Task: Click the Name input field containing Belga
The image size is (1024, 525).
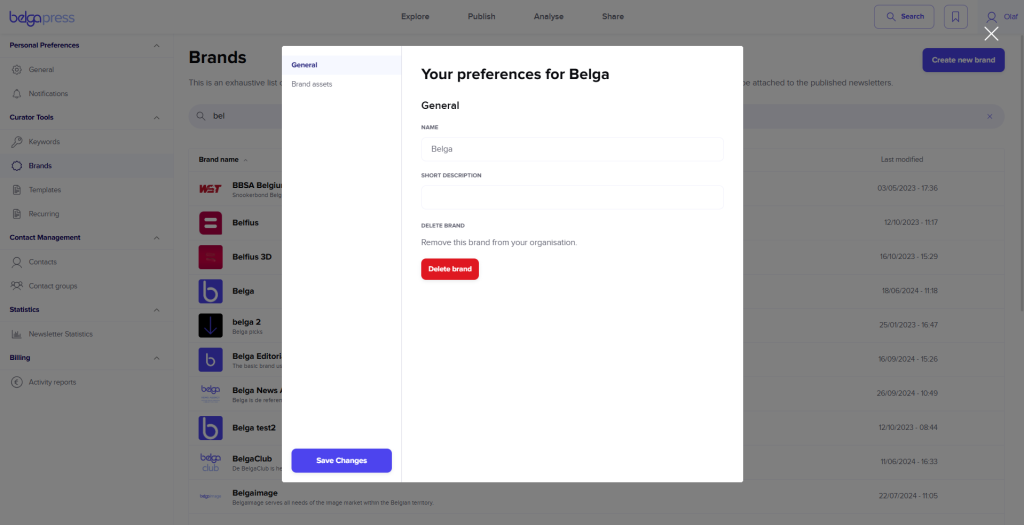Action: pyautogui.click(x=572, y=149)
